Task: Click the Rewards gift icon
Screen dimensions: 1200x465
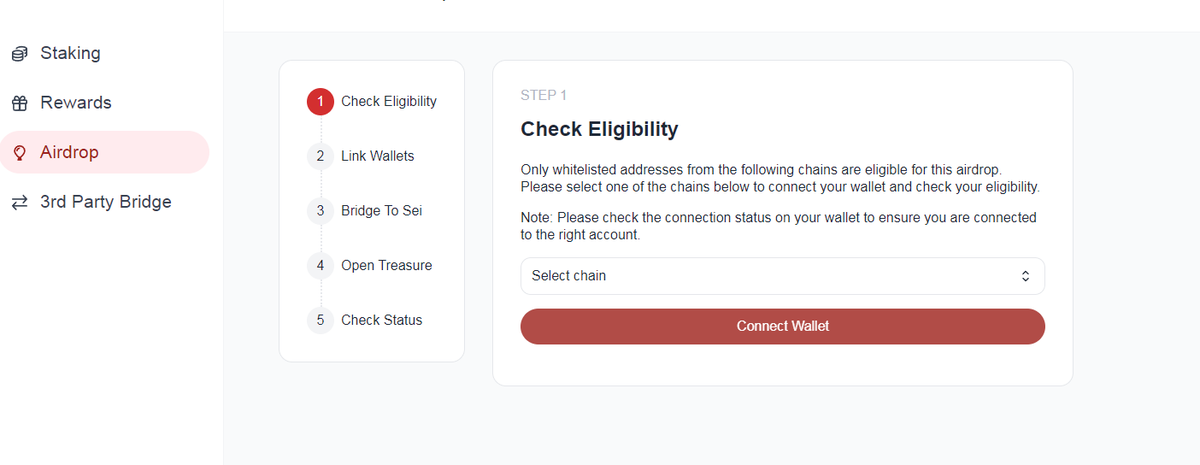Action: [18, 103]
